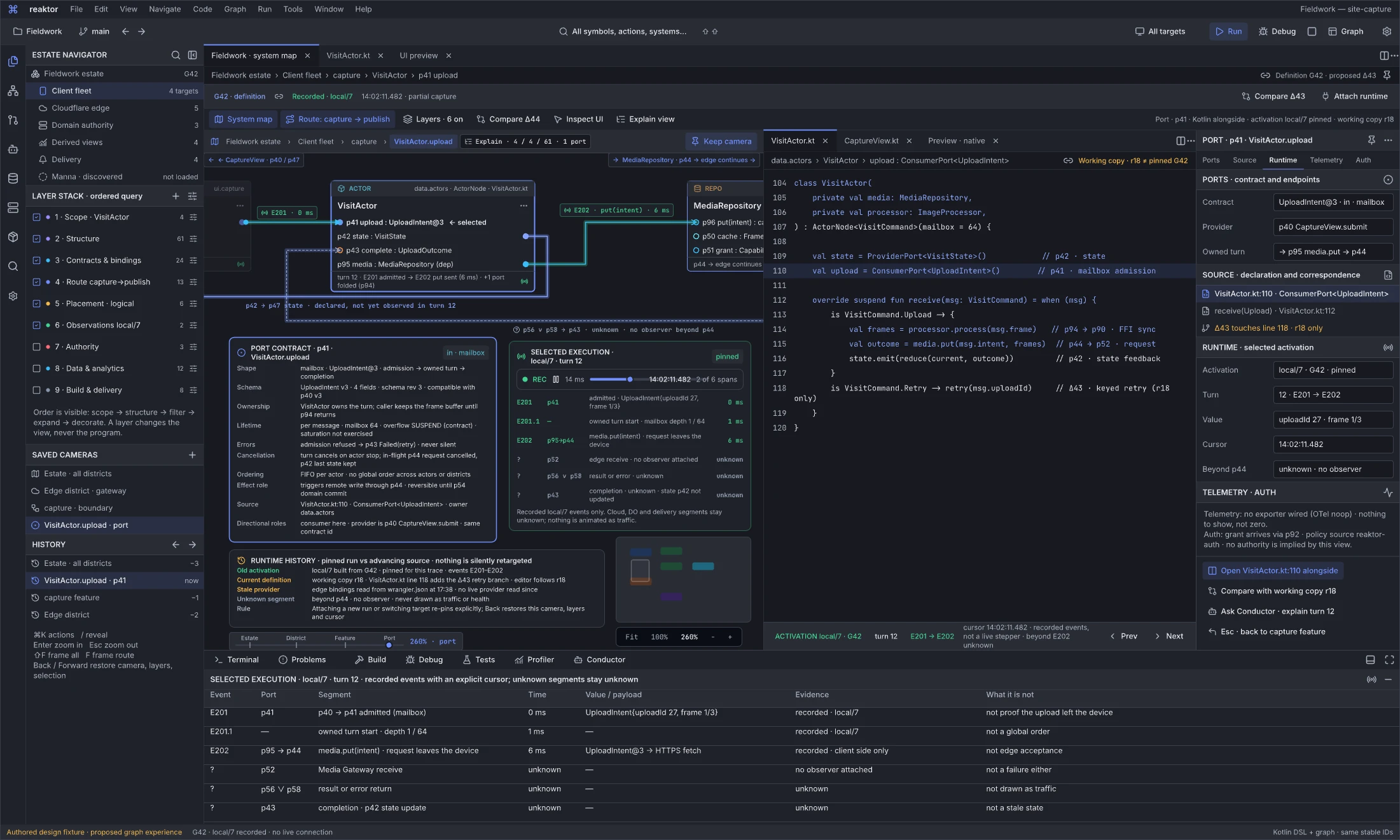The height and width of the screenshot is (840, 1400).
Task: Open VisitActor node more options
Action: coord(523,206)
